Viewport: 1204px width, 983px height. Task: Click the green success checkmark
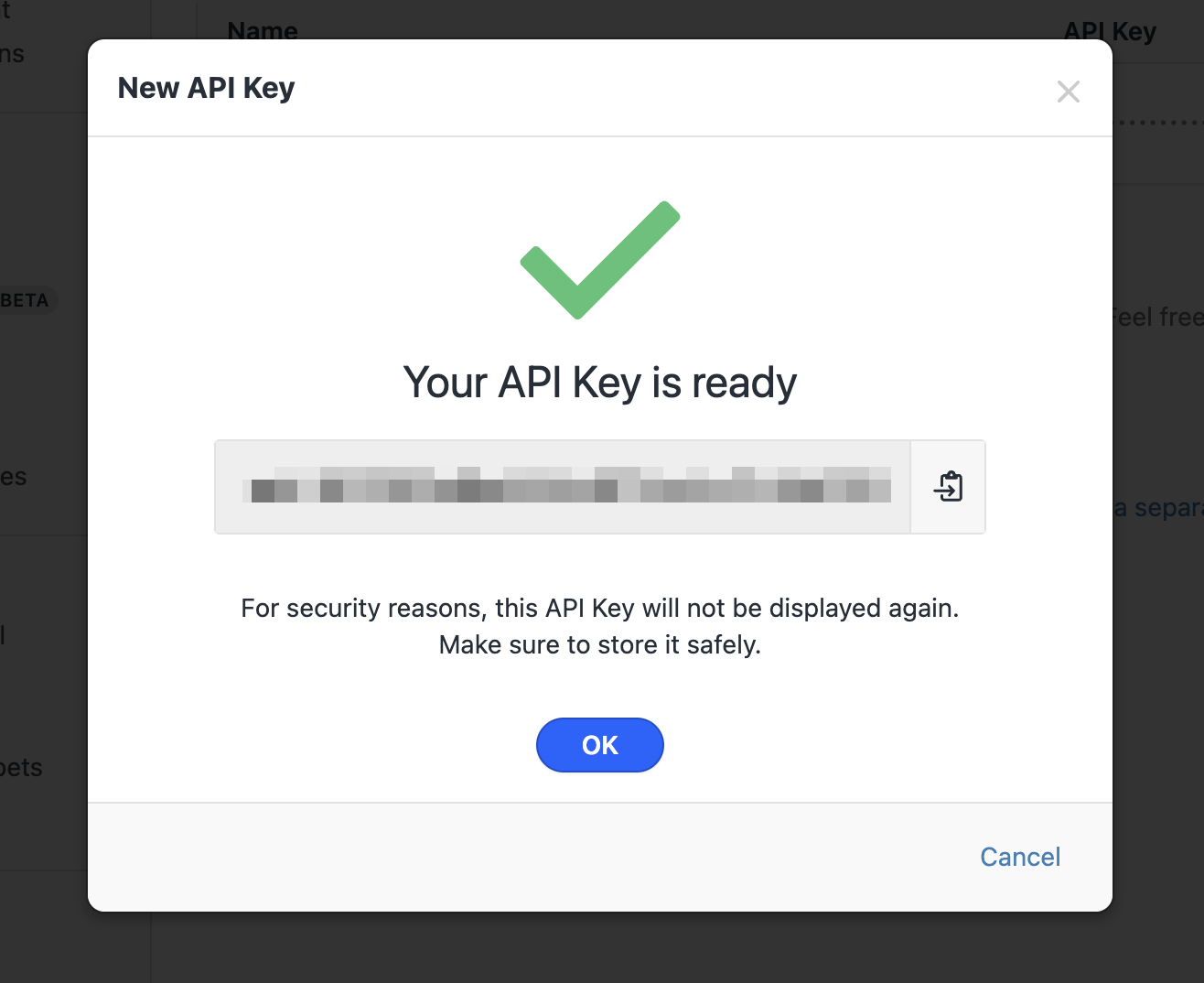coord(599,260)
